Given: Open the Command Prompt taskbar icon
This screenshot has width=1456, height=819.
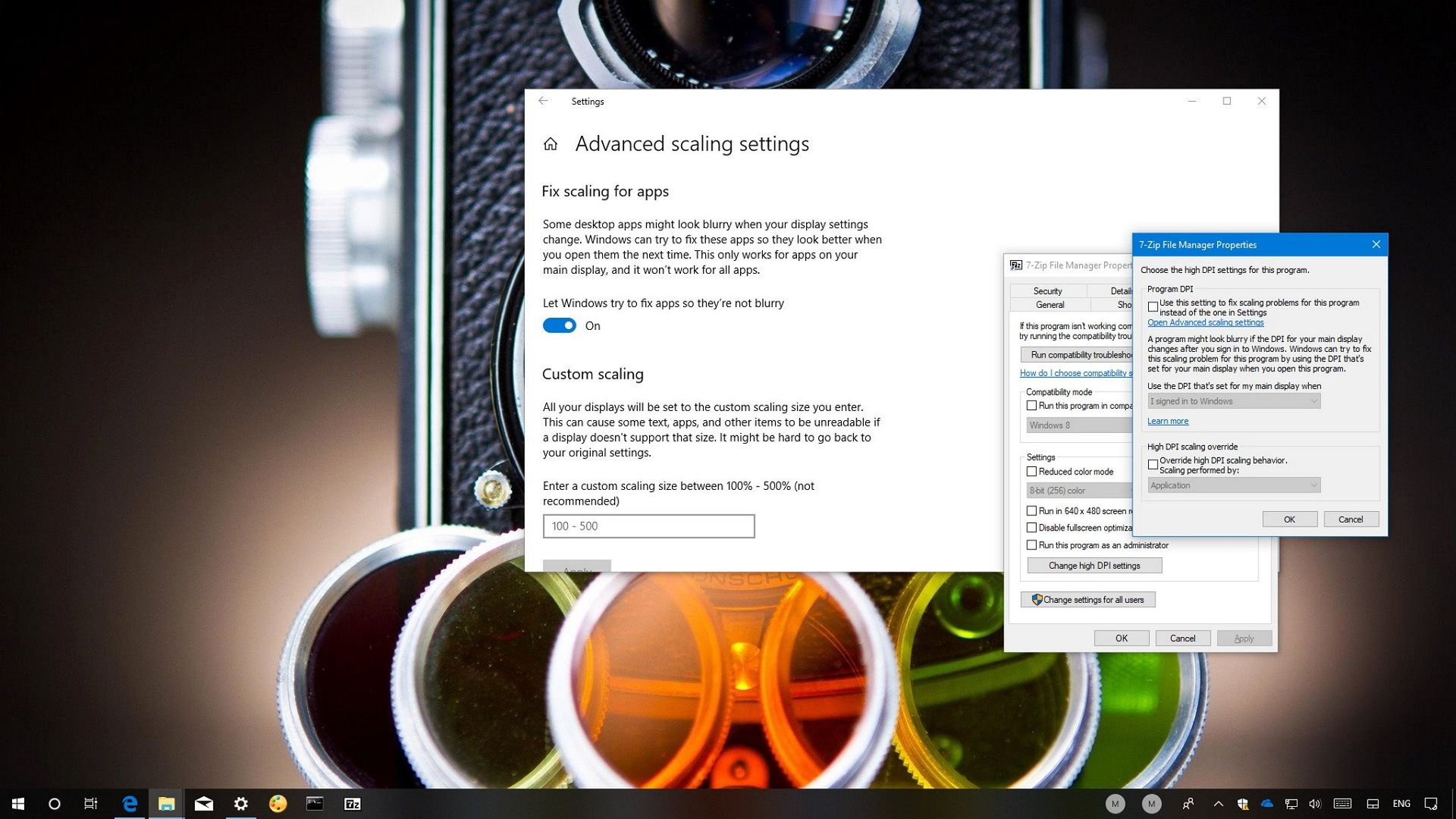Looking at the screenshot, I should (x=316, y=803).
